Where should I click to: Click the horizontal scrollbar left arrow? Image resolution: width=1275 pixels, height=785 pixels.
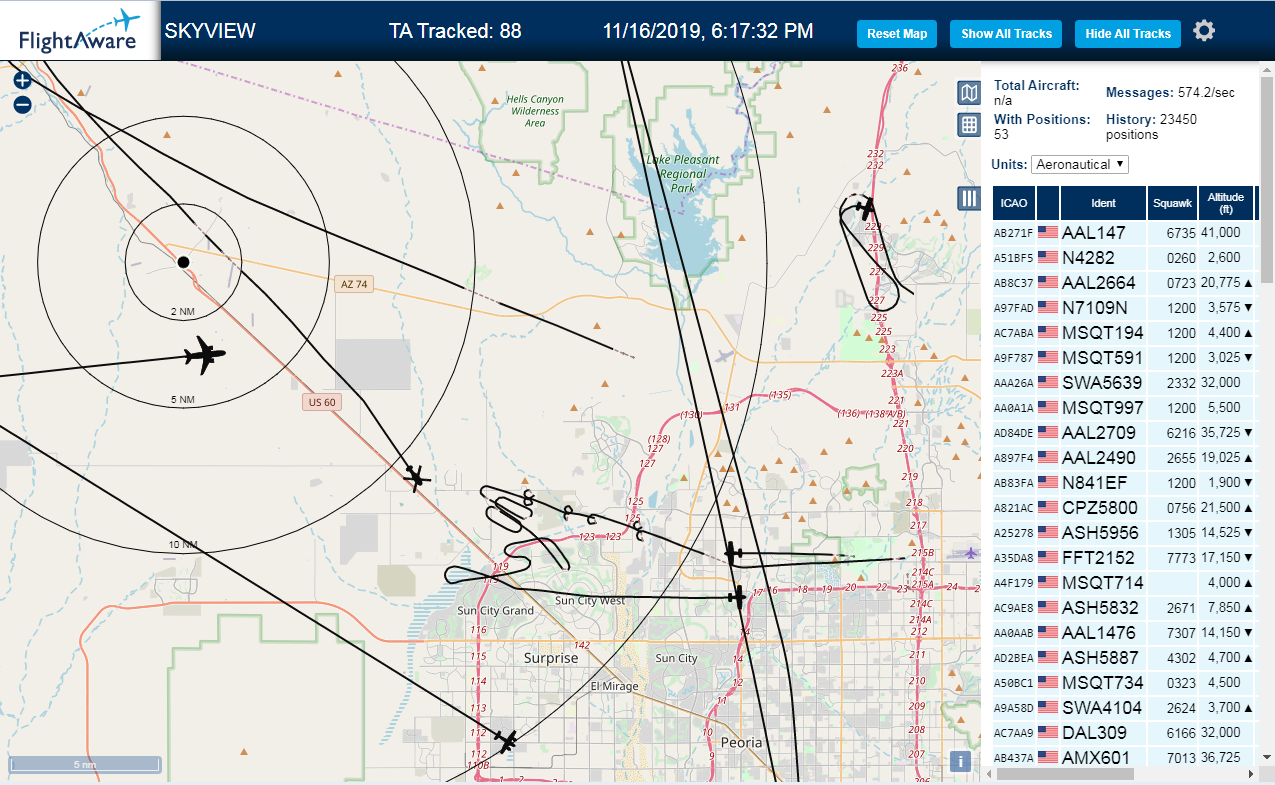(x=990, y=774)
